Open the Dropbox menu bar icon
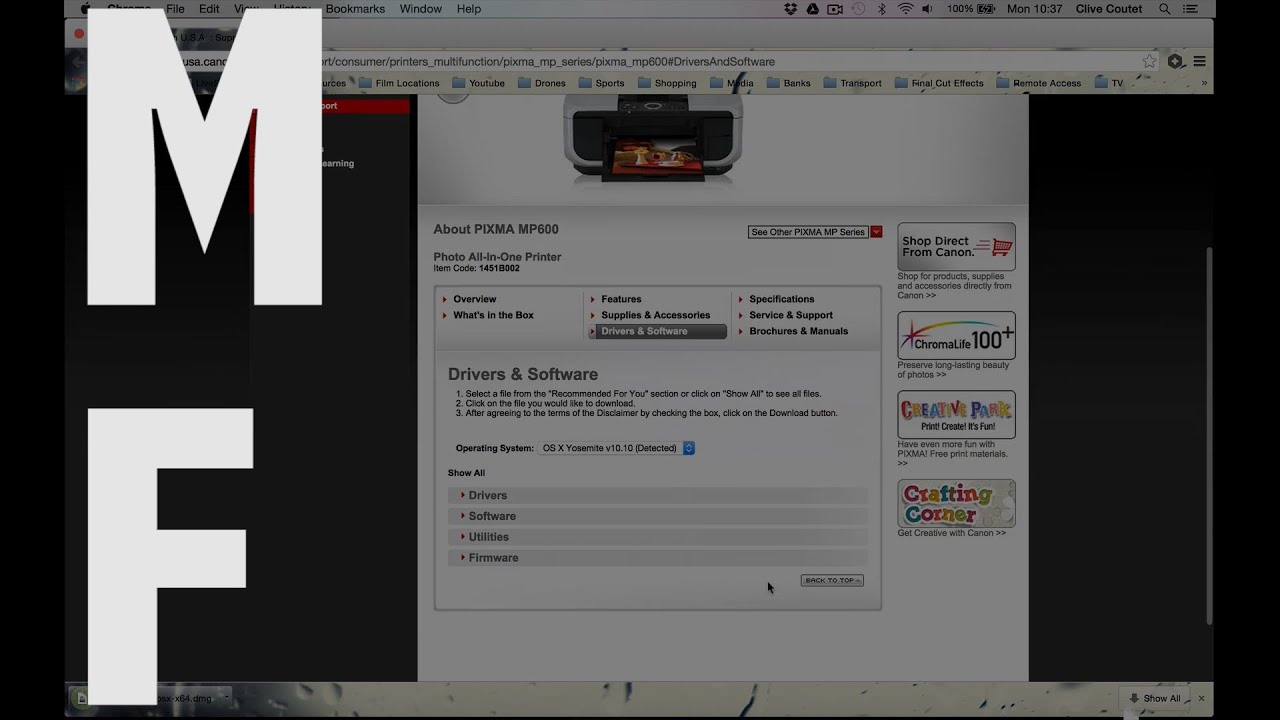Viewport: 1280px width, 720px height. 790,9
